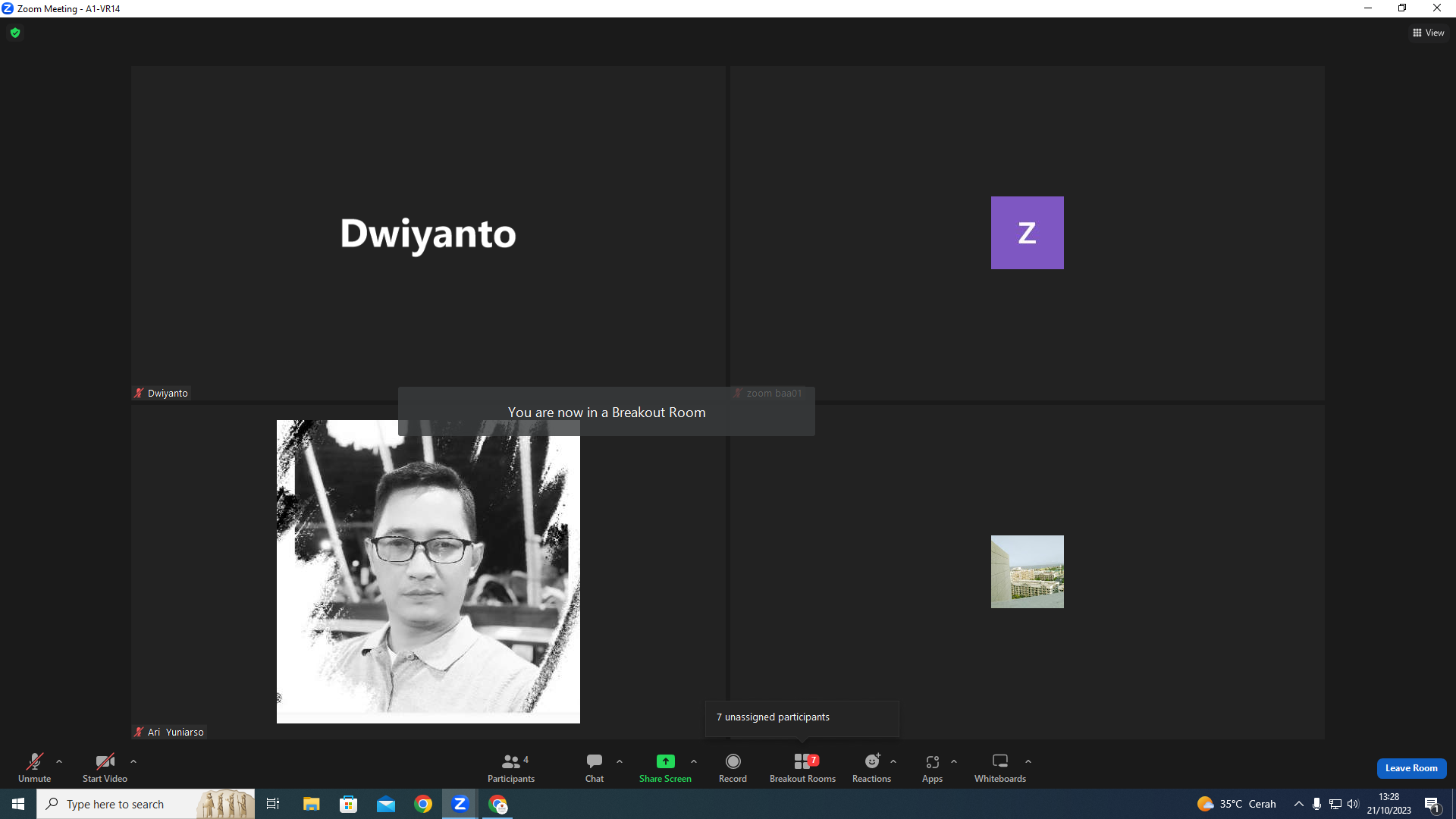Close the Zoom Meeting window
Viewport: 1456px width, 819px height.
pos(1437,8)
